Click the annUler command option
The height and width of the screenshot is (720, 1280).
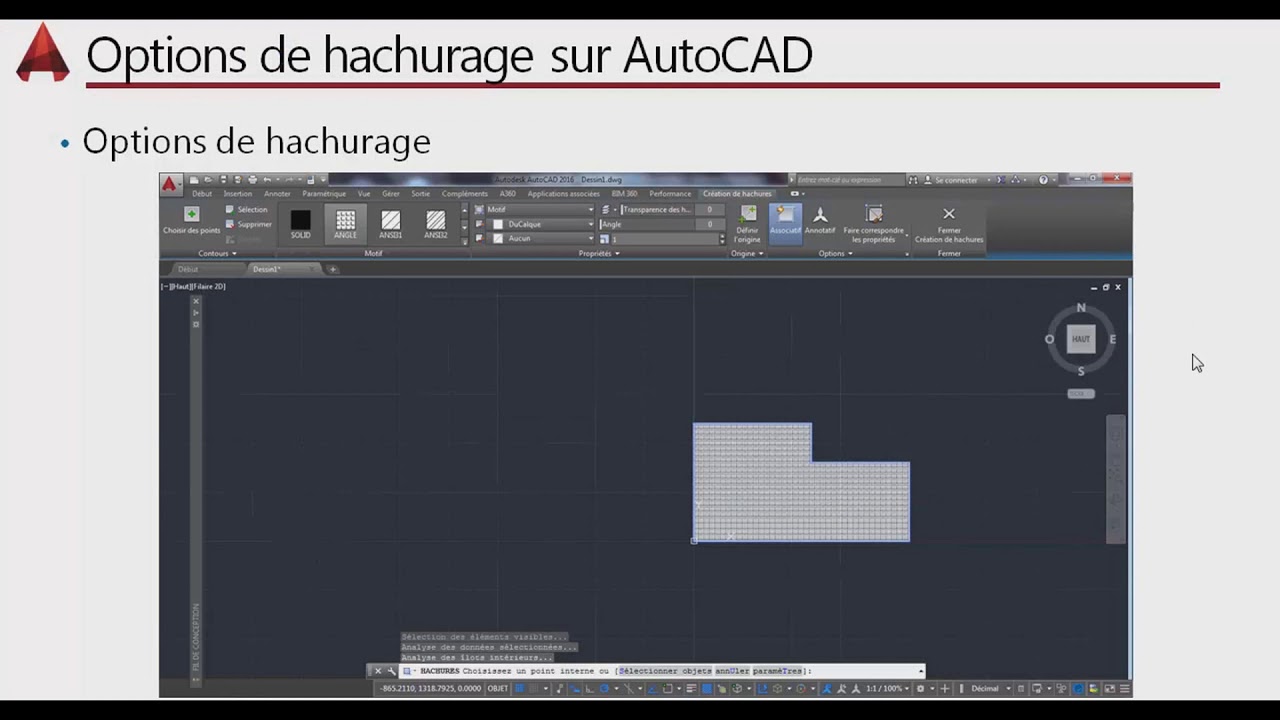(x=731, y=671)
